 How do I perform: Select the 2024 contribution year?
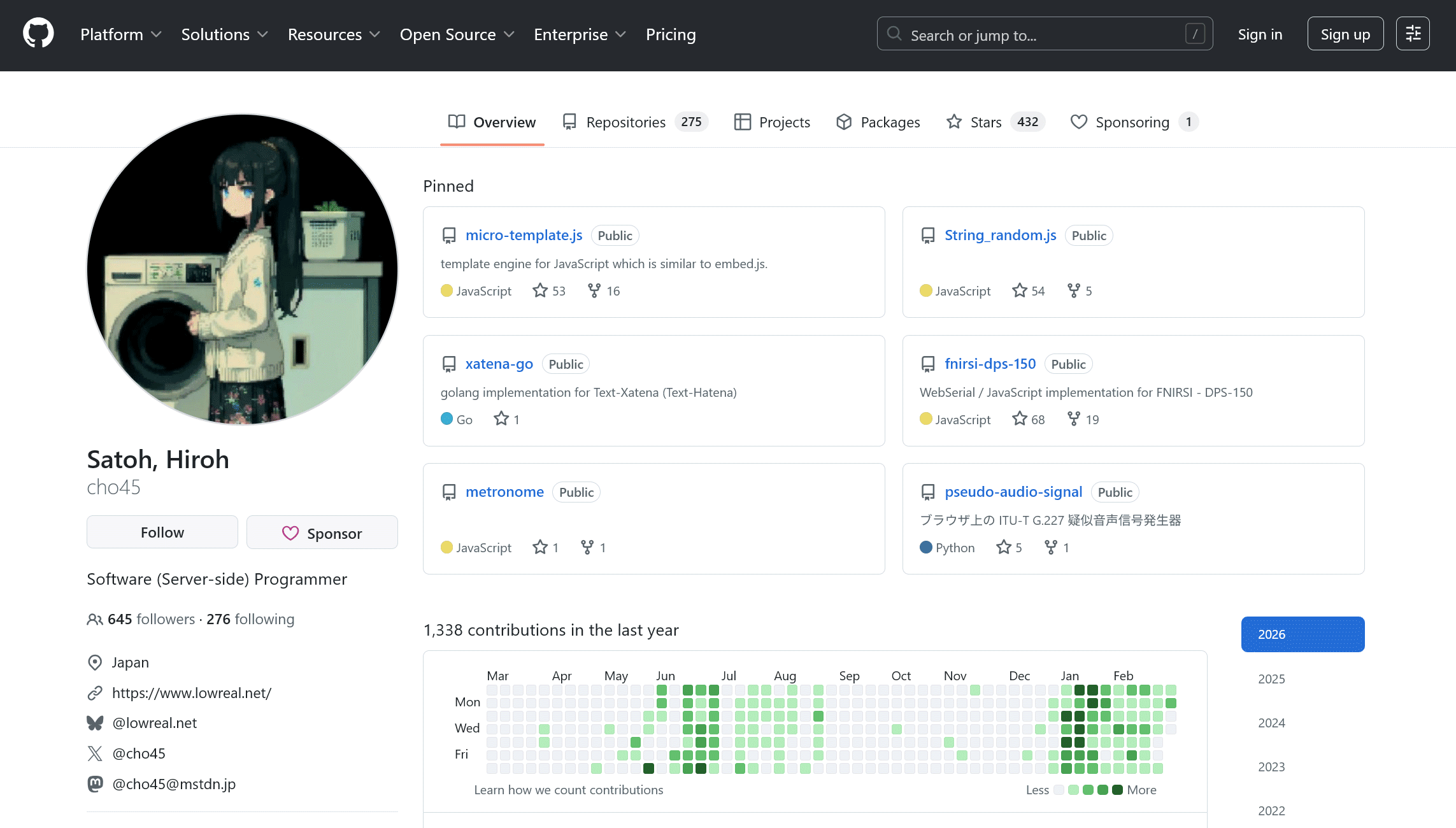1271,723
